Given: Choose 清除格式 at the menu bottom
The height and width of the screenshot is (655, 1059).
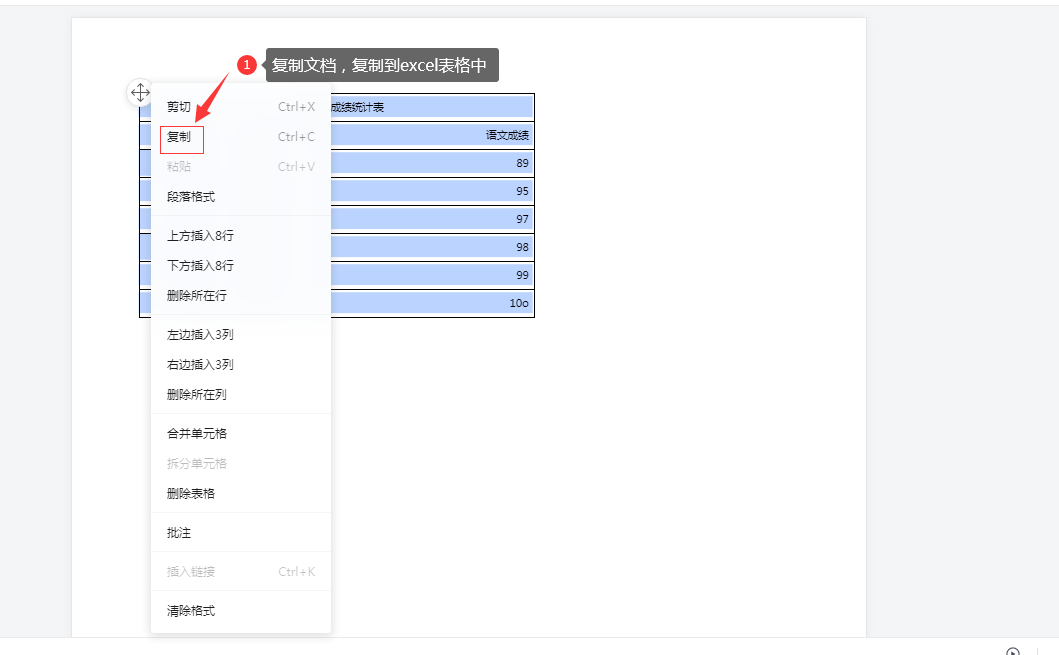Looking at the screenshot, I should click(x=240, y=610).
